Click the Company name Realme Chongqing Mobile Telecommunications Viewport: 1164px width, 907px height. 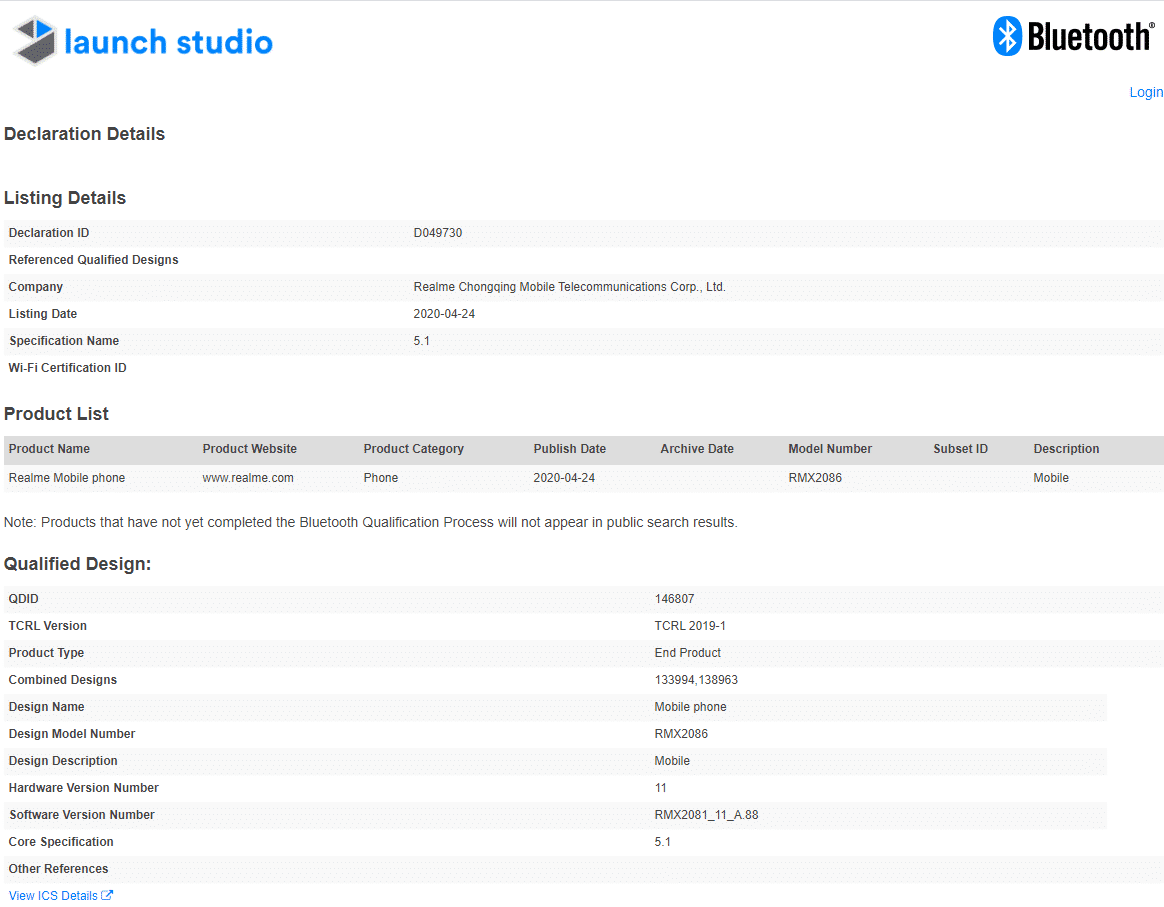(x=571, y=286)
